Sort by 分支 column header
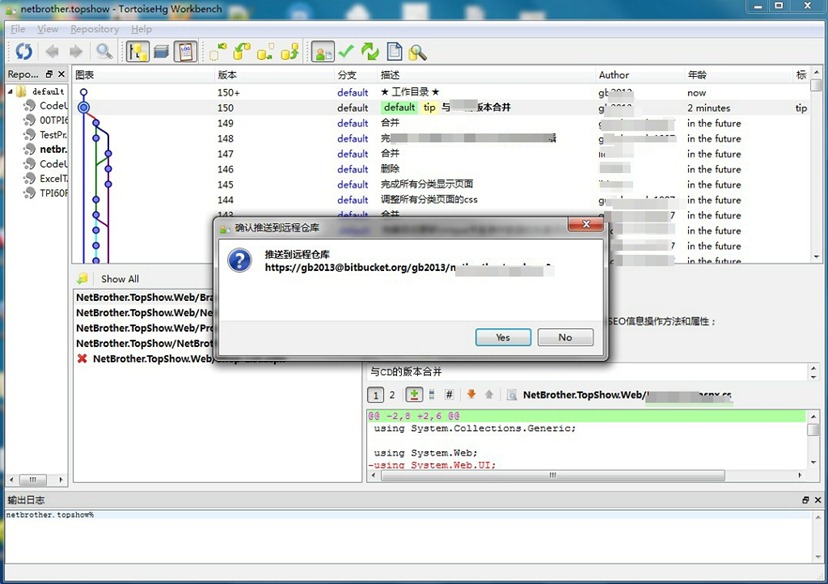The height and width of the screenshot is (584, 828). (356, 75)
